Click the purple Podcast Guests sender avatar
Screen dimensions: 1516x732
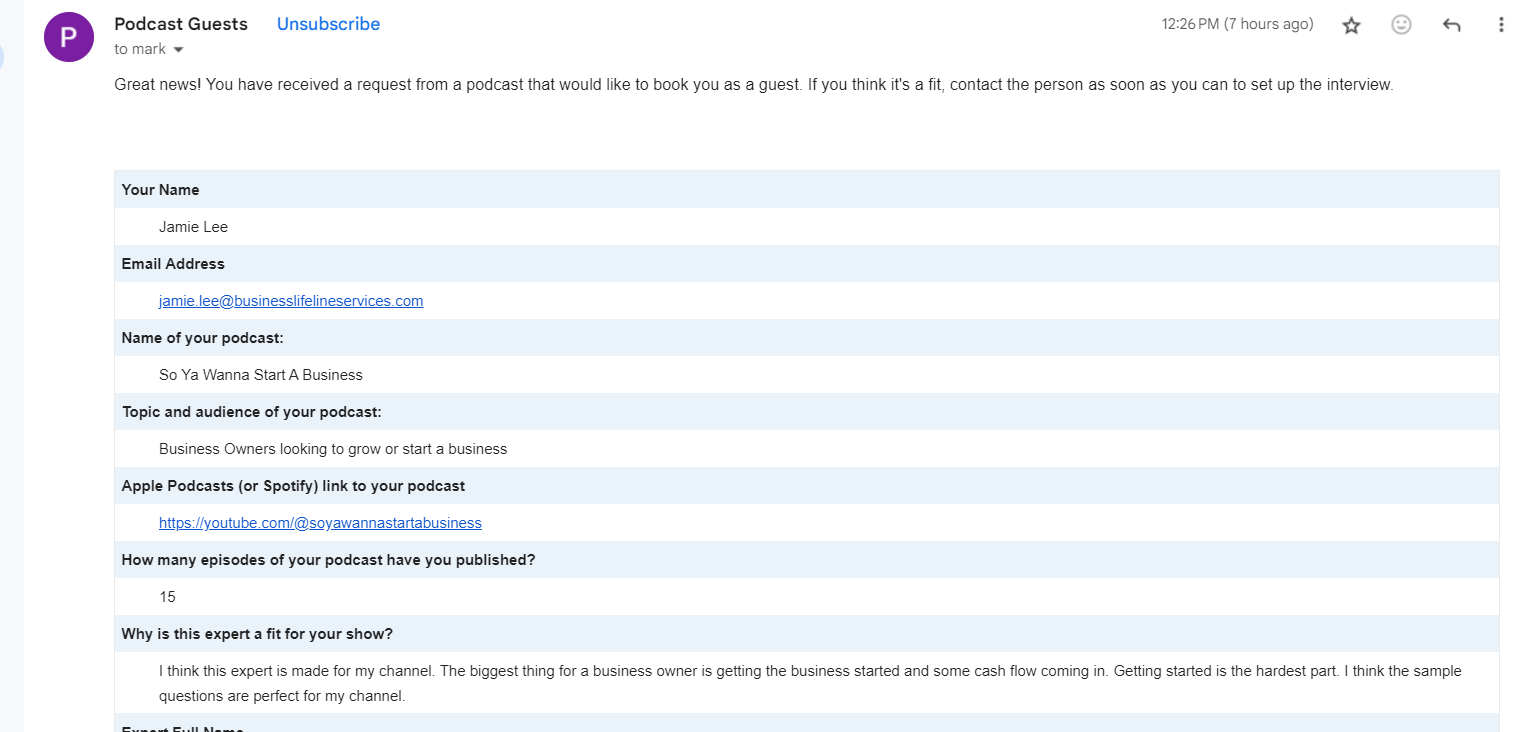[x=69, y=38]
